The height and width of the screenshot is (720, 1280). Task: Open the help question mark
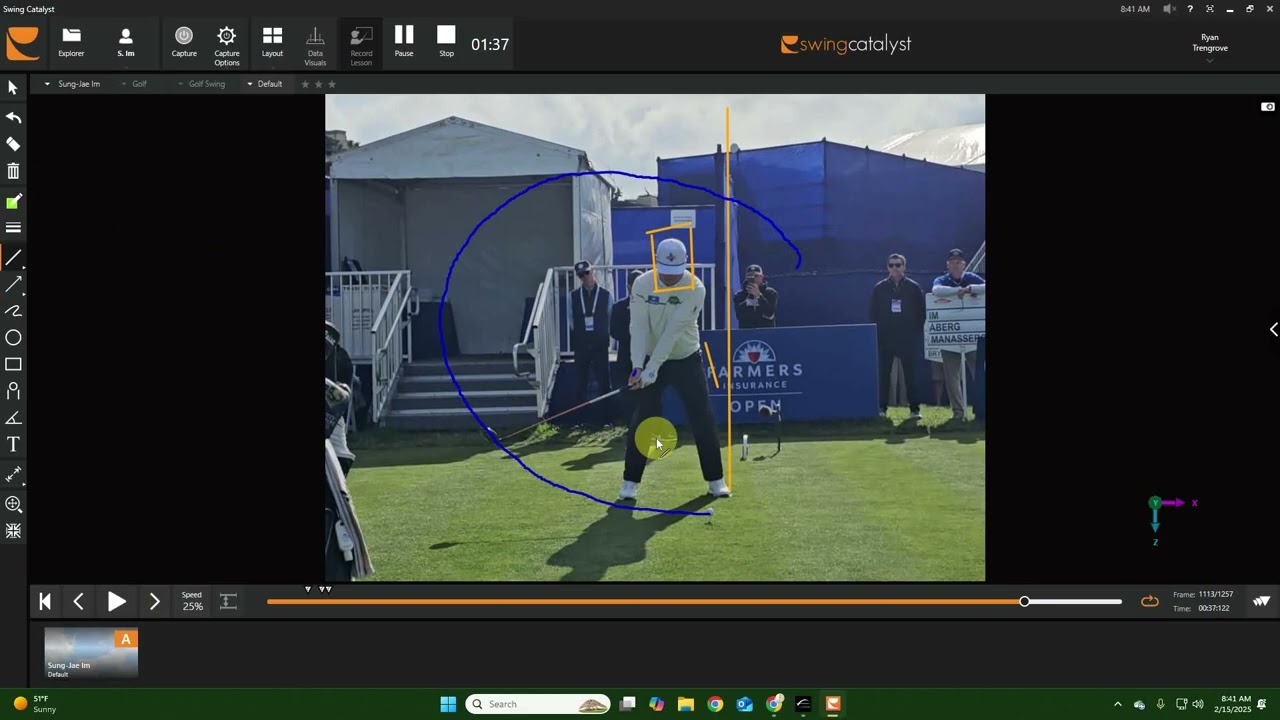click(x=1190, y=9)
